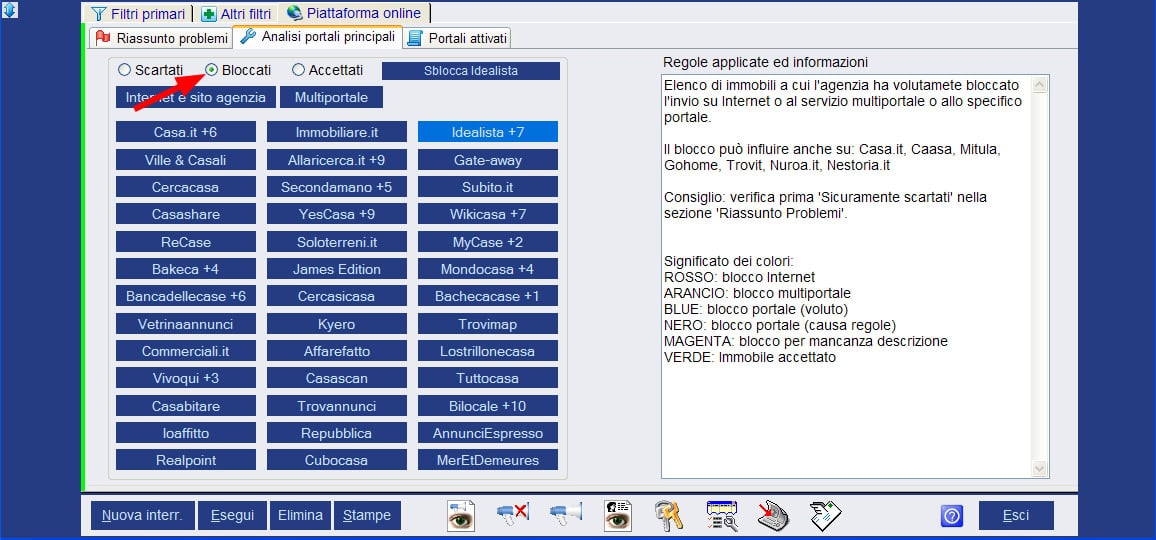Viewport: 1156px width, 540px height.
Task: Select the Accettati radio button
Action: tap(298, 70)
